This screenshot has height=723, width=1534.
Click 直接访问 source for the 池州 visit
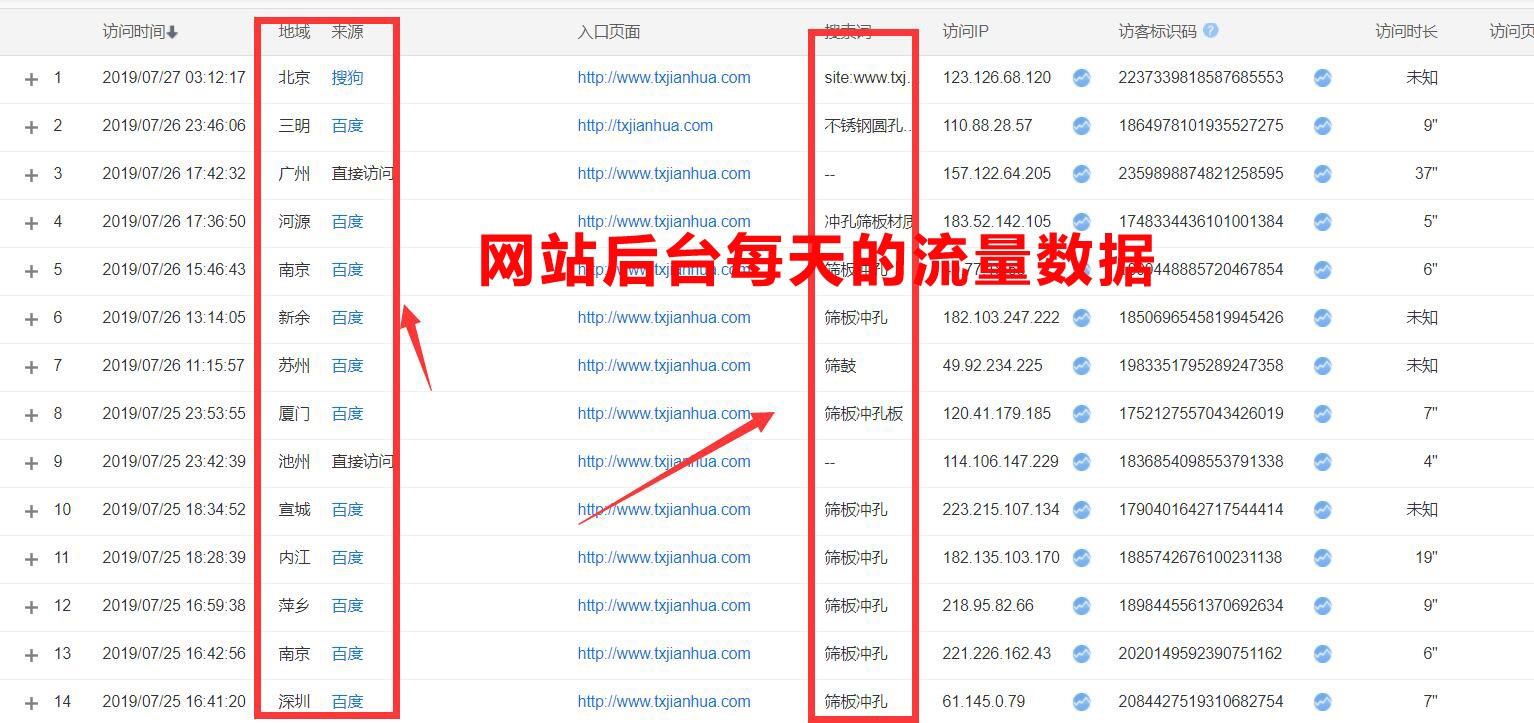pos(362,462)
